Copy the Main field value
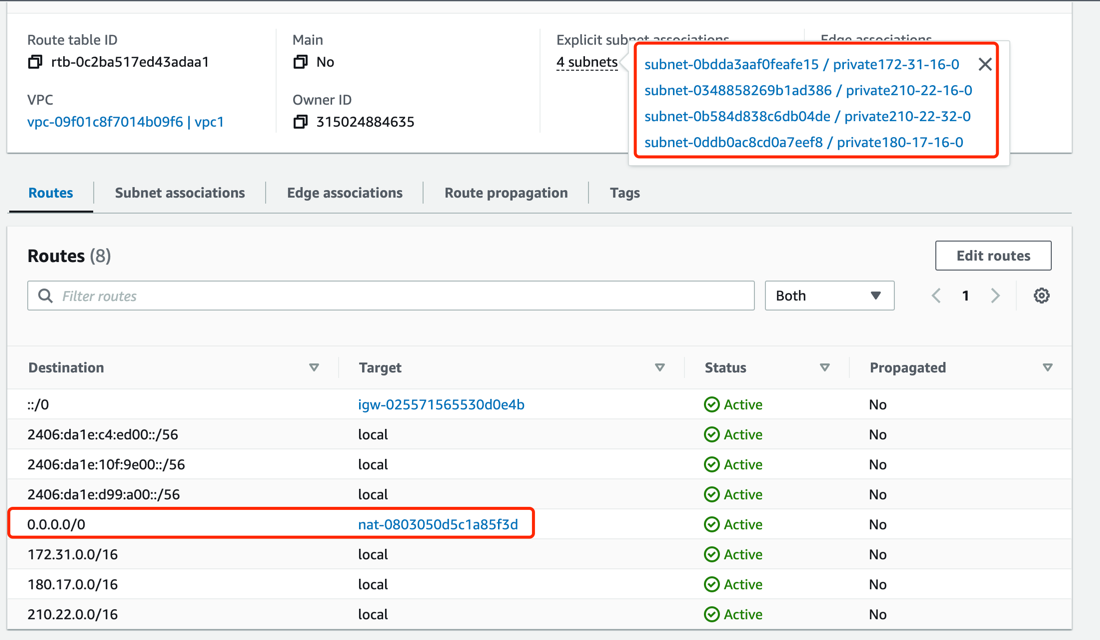Viewport: 1100px width, 640px height. (298, 61)
